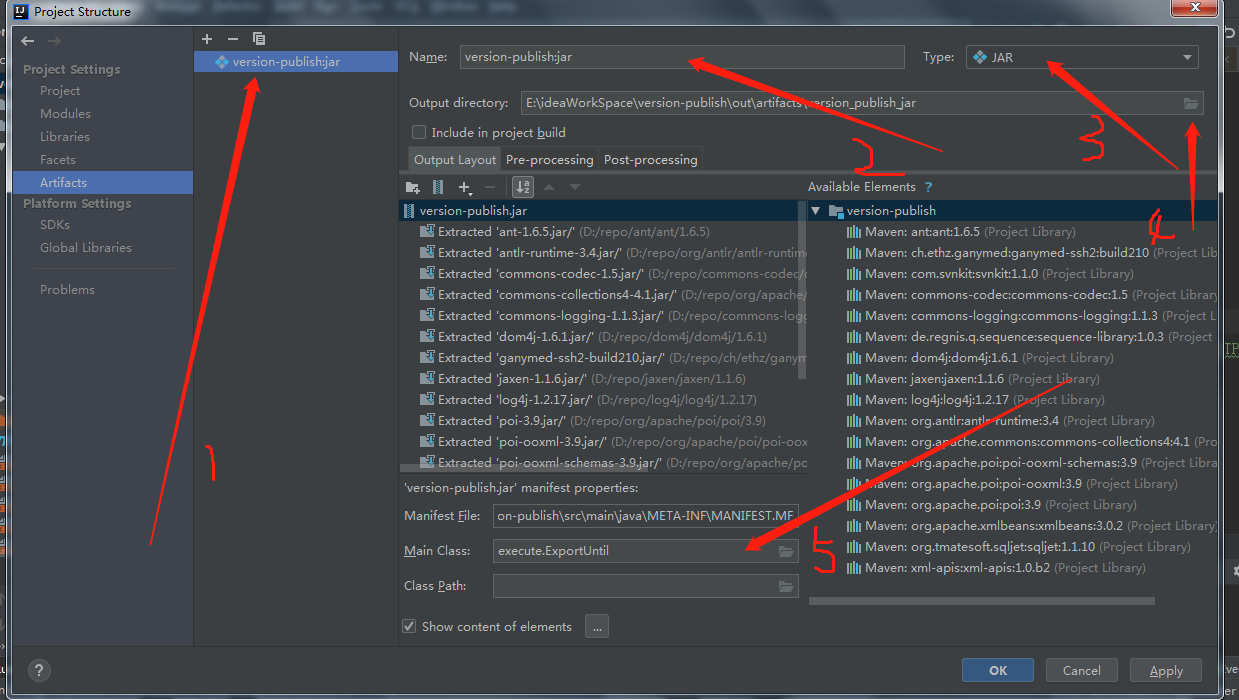Viewport: 1239px width, 700px height.
Task: Click the Manifest File path field
Action: 646,516
